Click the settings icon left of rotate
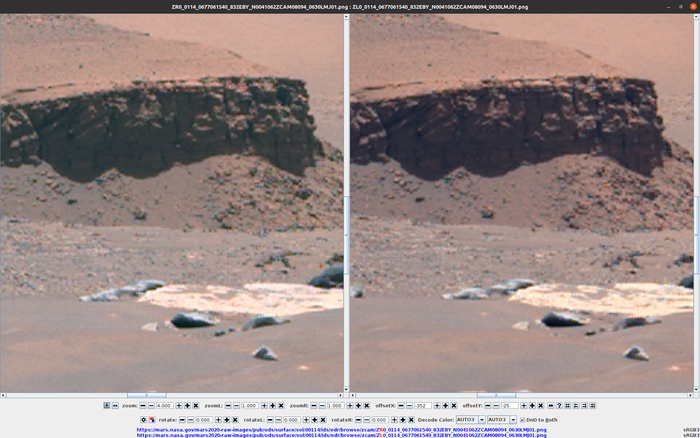 click(x=143, y=420)
